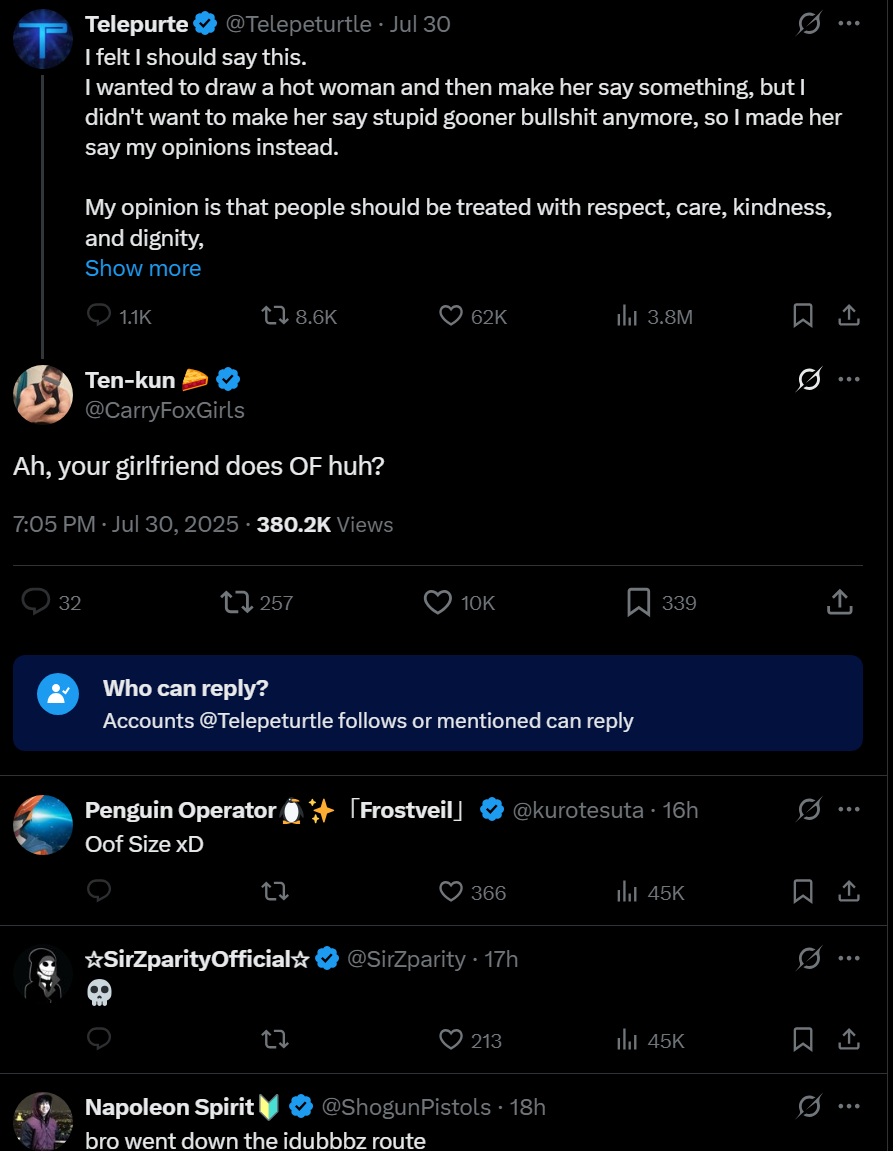893x1151 pixels.
Task: Reply to Ten-kun's main tweet
Action: [36, 602]
